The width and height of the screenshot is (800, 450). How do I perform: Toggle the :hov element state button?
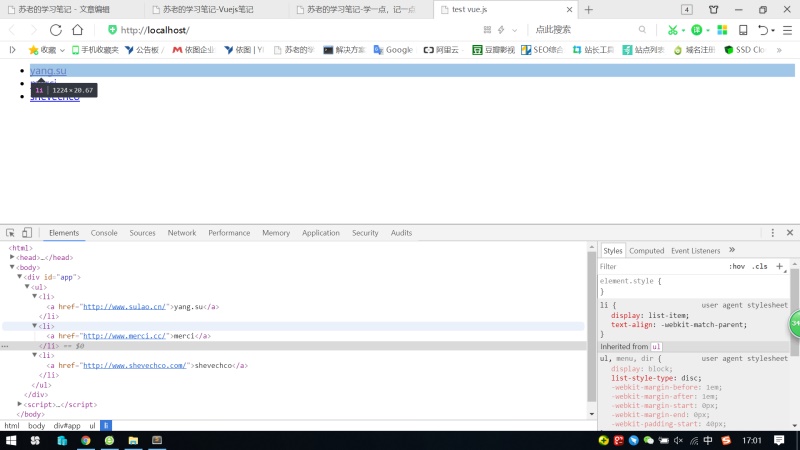click(x=737, y=266)
